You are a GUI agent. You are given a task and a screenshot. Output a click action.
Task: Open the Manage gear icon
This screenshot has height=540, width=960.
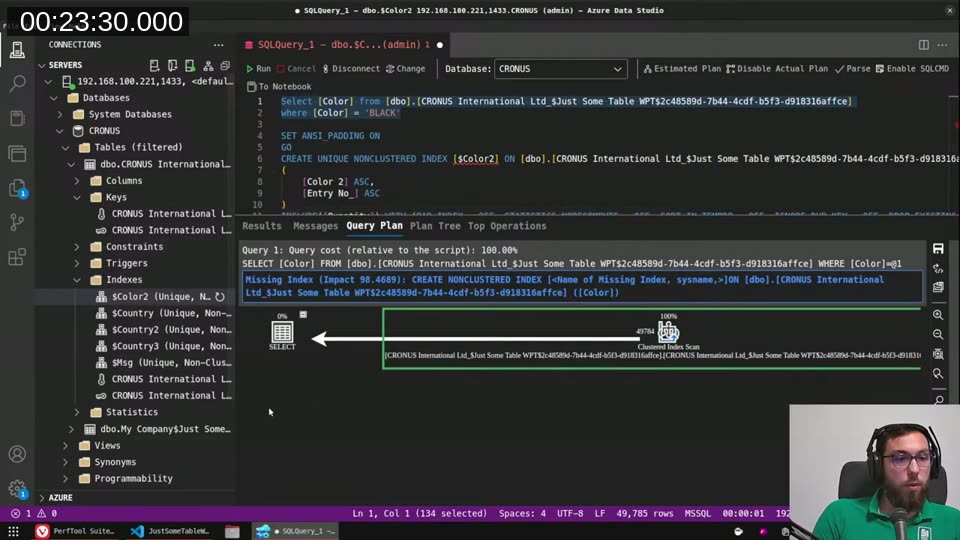click(x=17, y=489)
